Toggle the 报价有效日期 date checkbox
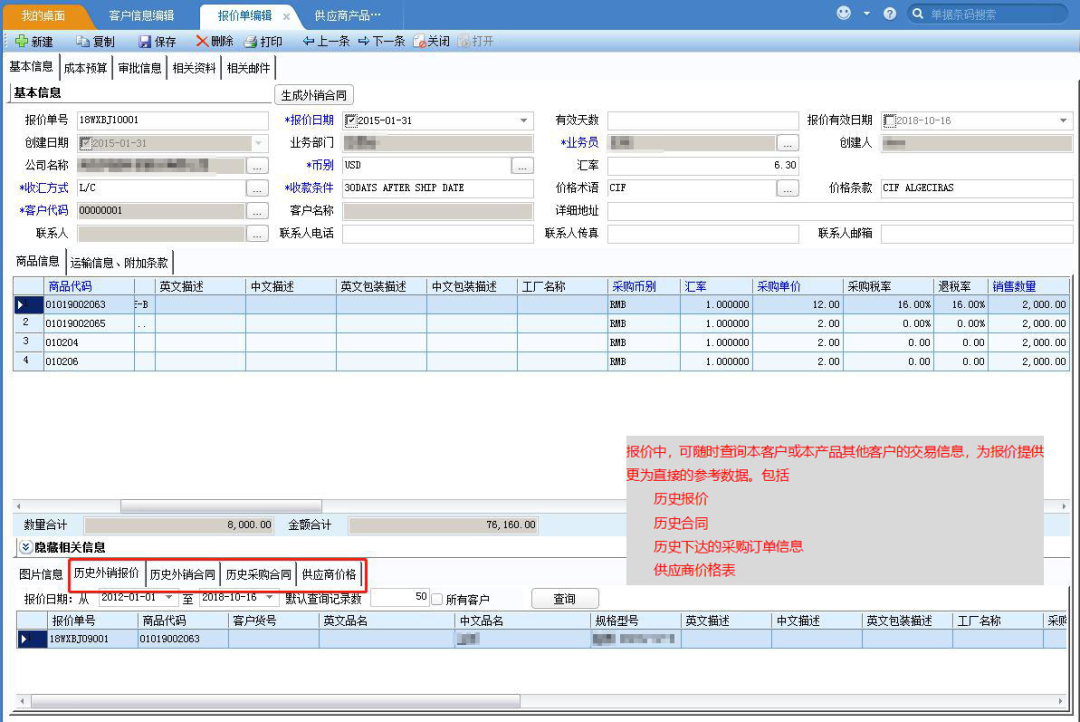The height and width of the screenshot is (722, 1080). (889, 121)
